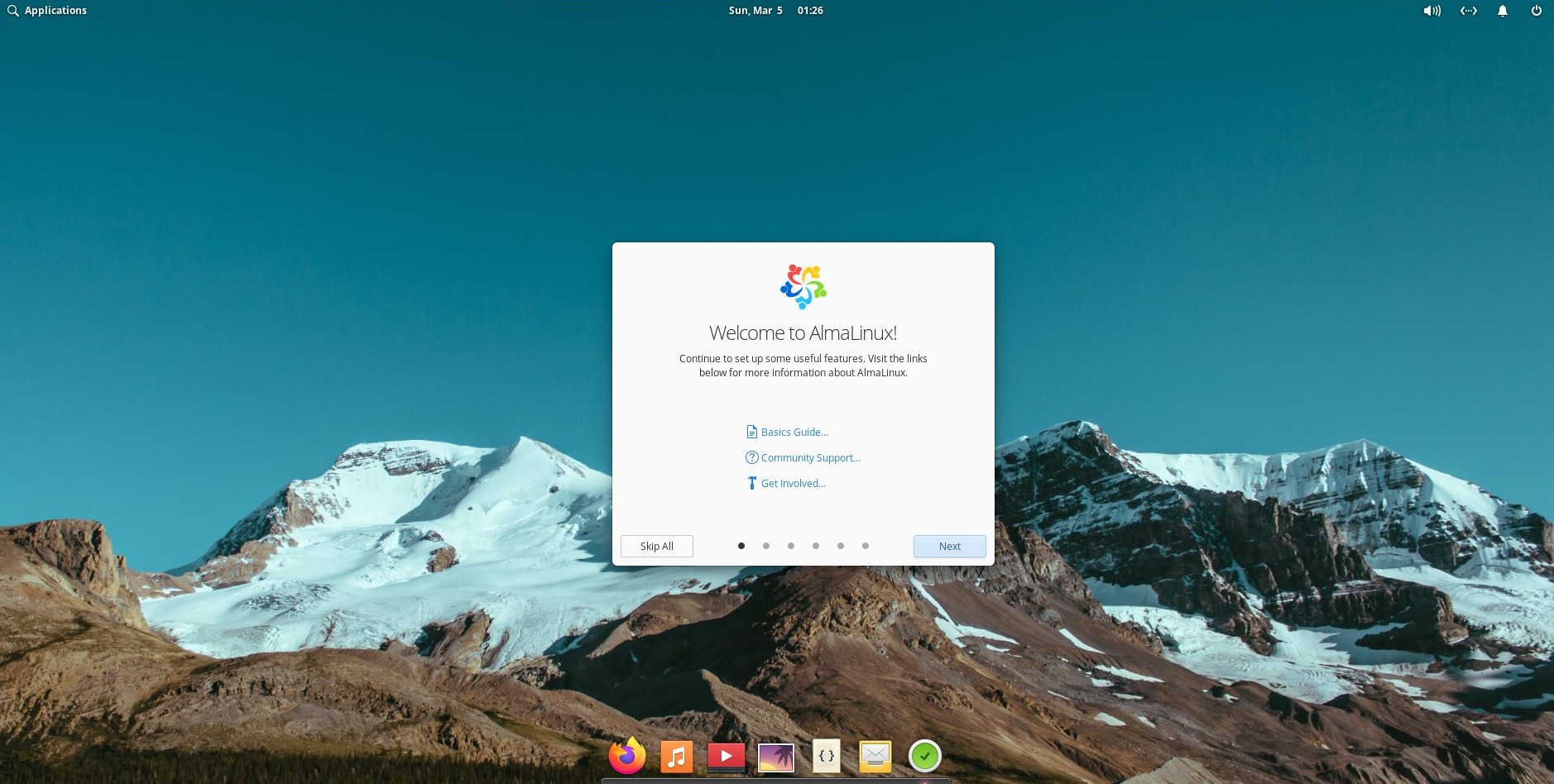Click the Skip All button
Image resolution: width=1554 pixels, height=784 pixels.
[x=656, y=547]
